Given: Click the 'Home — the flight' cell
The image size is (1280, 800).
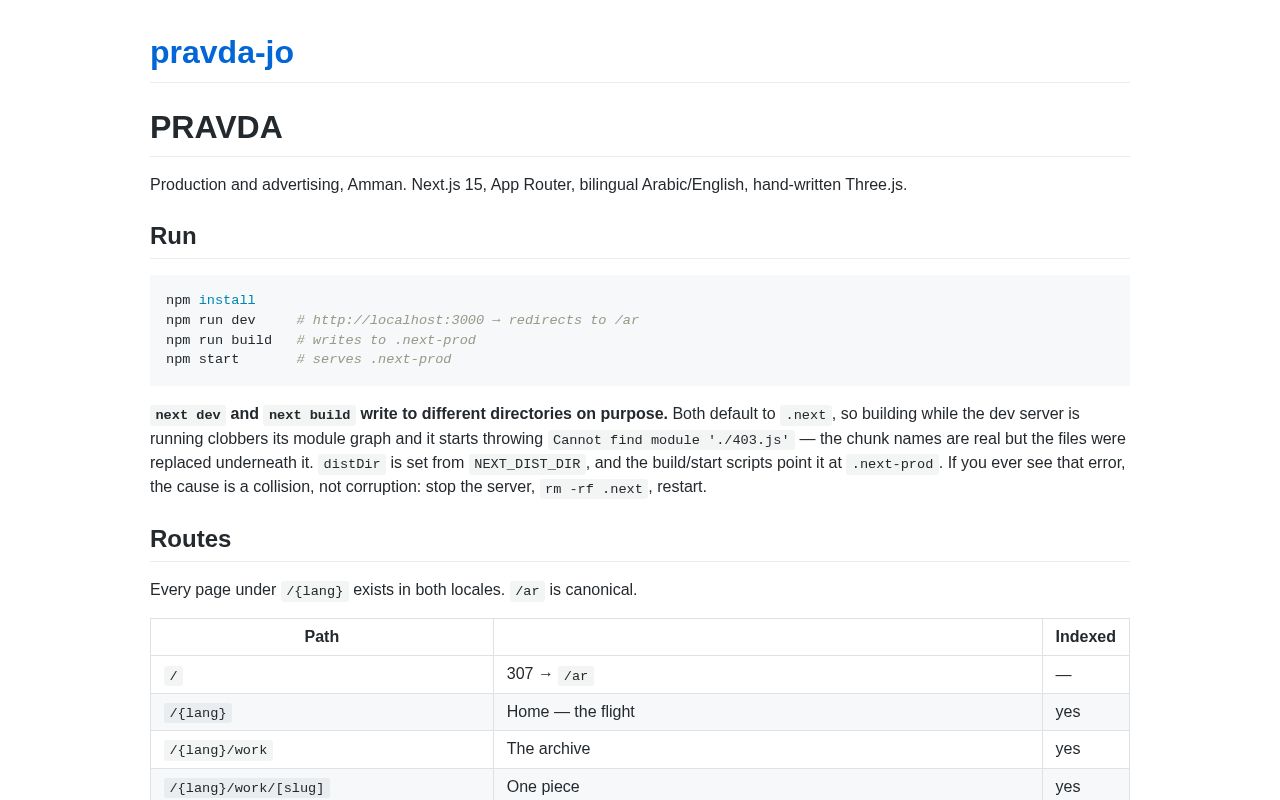Looking at the screenshot, I should click(x=768, y=712).
